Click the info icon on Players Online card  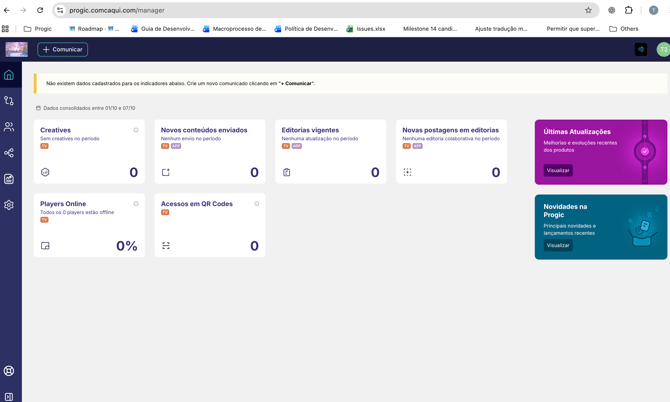pos(136,204)
